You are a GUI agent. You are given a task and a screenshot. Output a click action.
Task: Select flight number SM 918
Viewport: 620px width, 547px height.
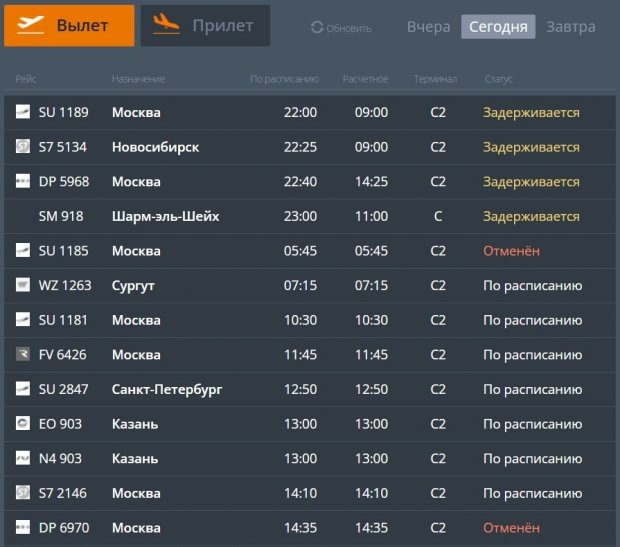tap(61, 216)
